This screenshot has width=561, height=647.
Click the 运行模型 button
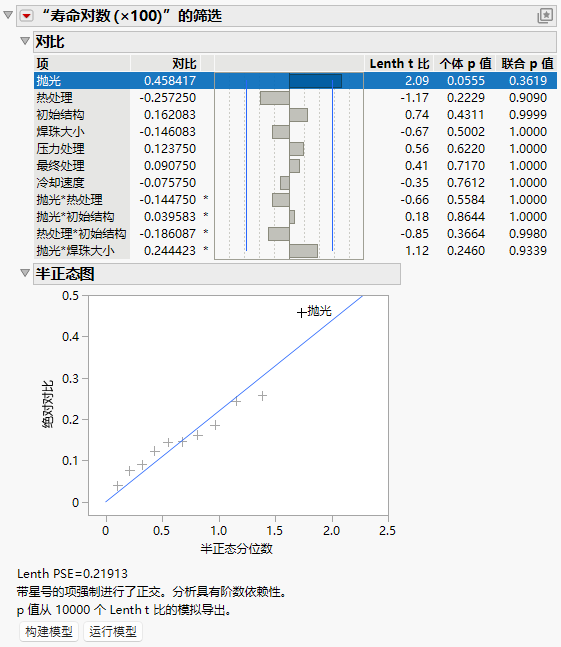coord(113,631)
